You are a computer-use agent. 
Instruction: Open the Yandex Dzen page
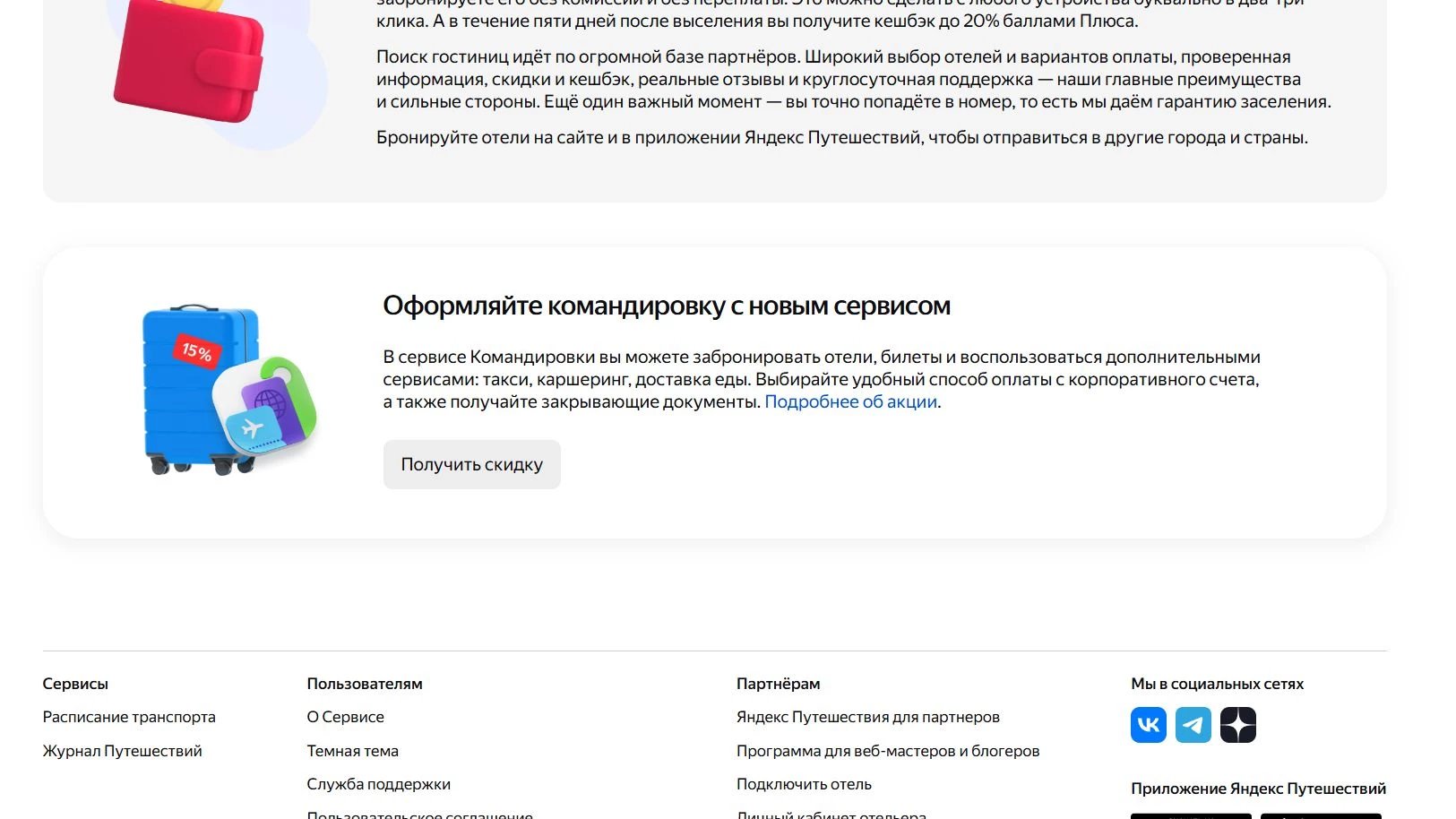click(1238, 725)
